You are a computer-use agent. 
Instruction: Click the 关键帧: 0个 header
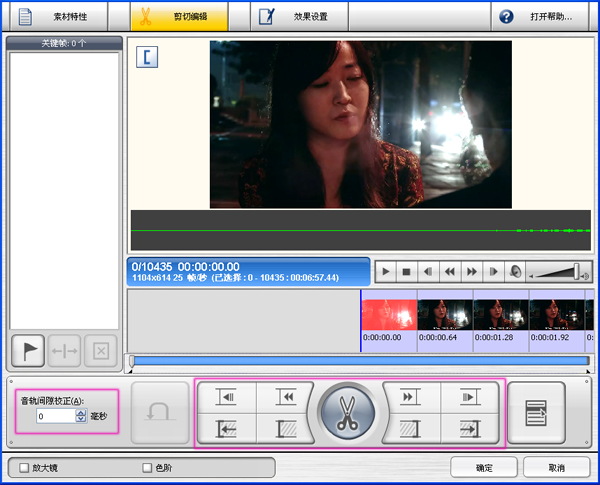coord(64,43)
